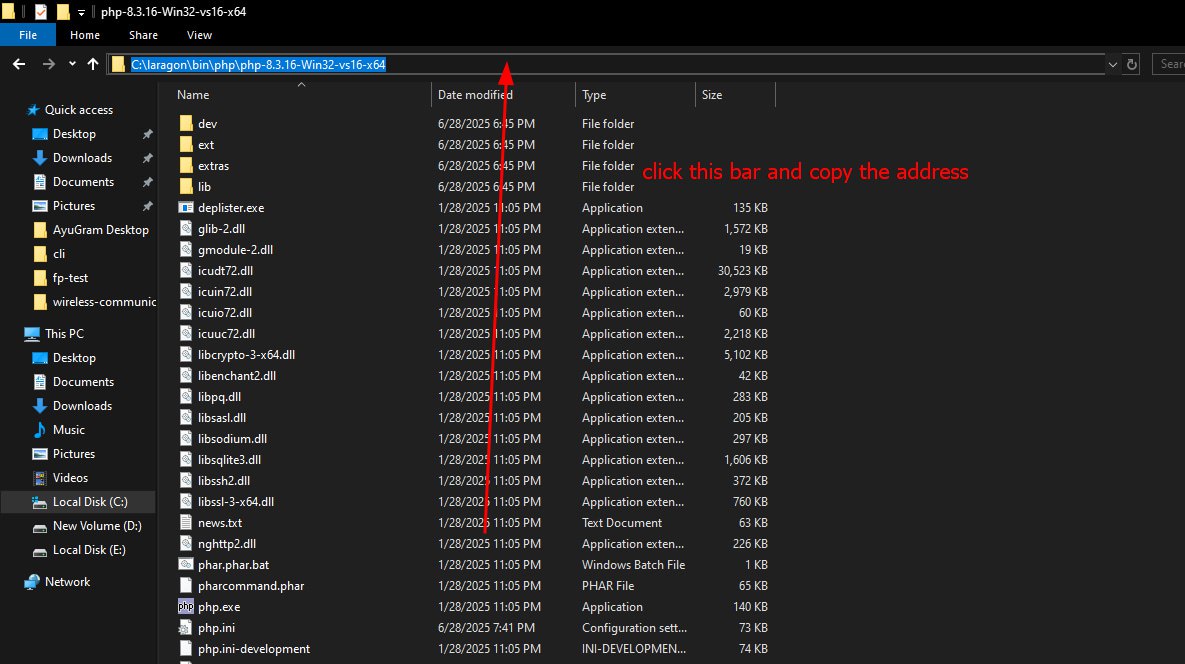Refresh the current folder view
Screen dimensions: 1185x664
point(1131,64)
